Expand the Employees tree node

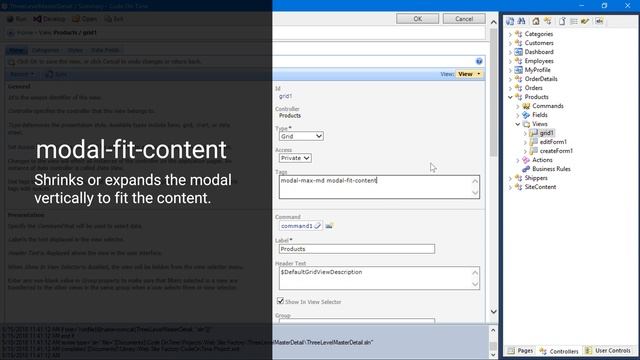510,61
